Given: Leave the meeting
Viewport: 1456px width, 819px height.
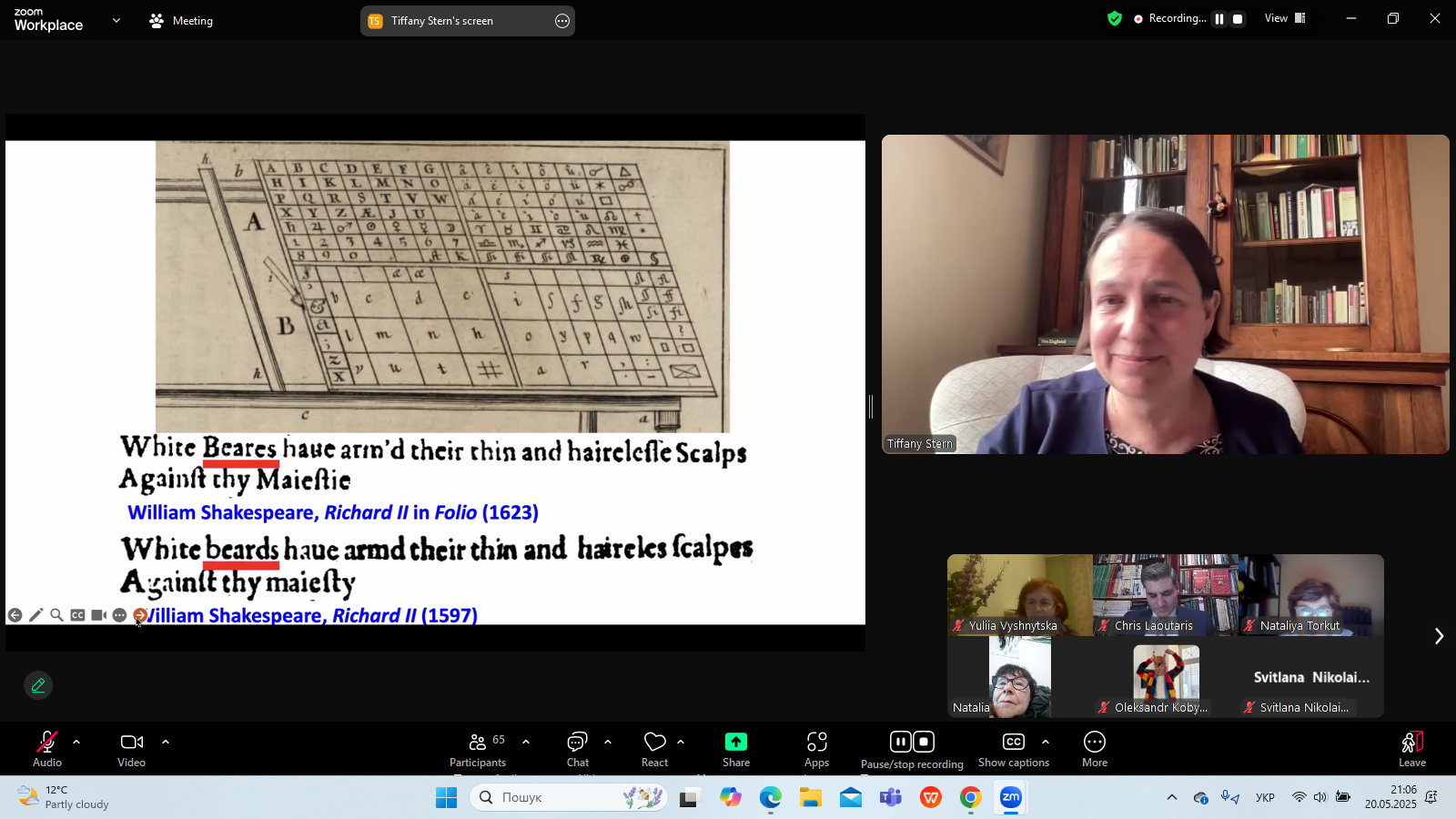Looking at the screenshot, I should coord(1411,749).
